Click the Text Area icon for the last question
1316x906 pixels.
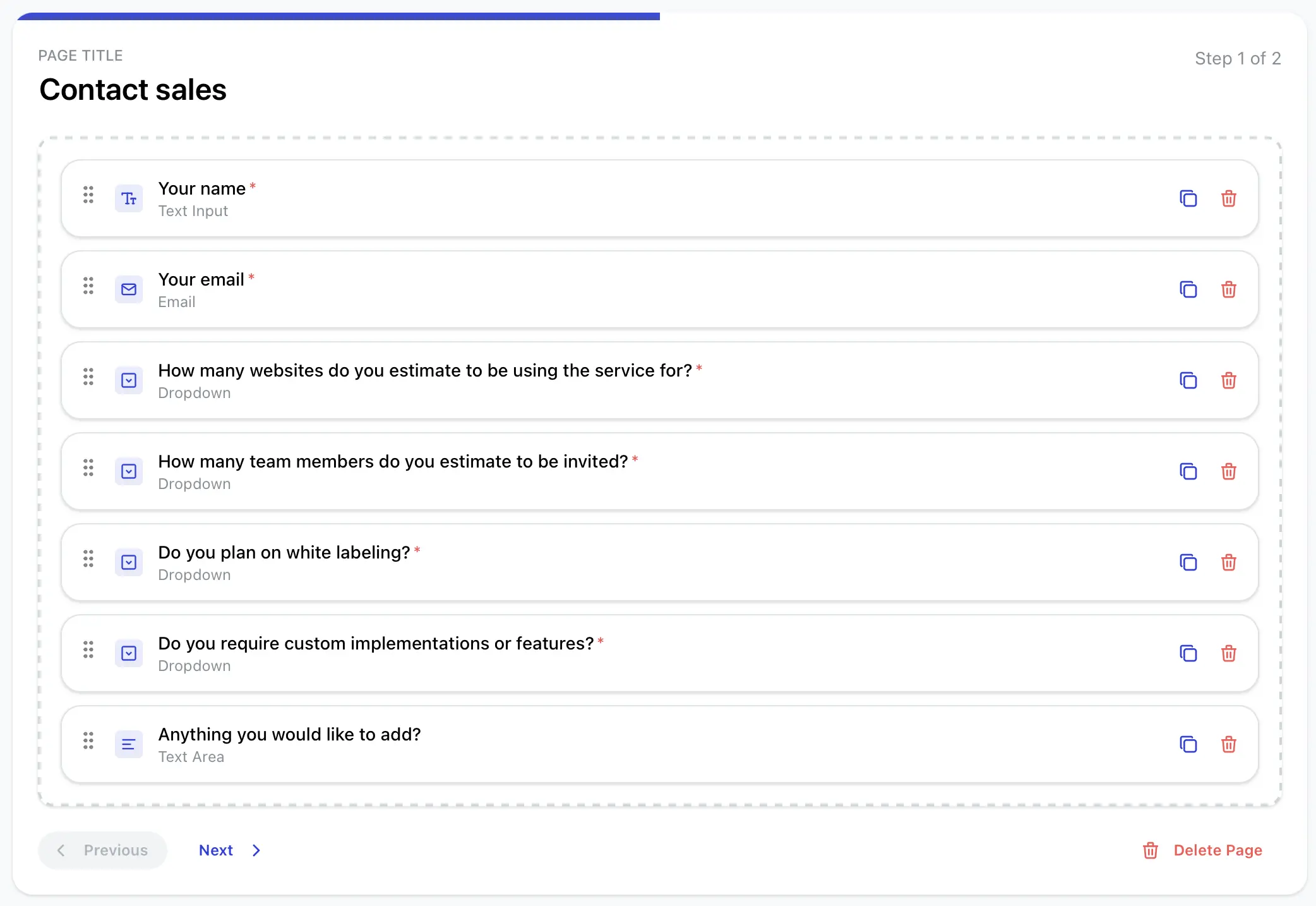(x=128, y=744)
